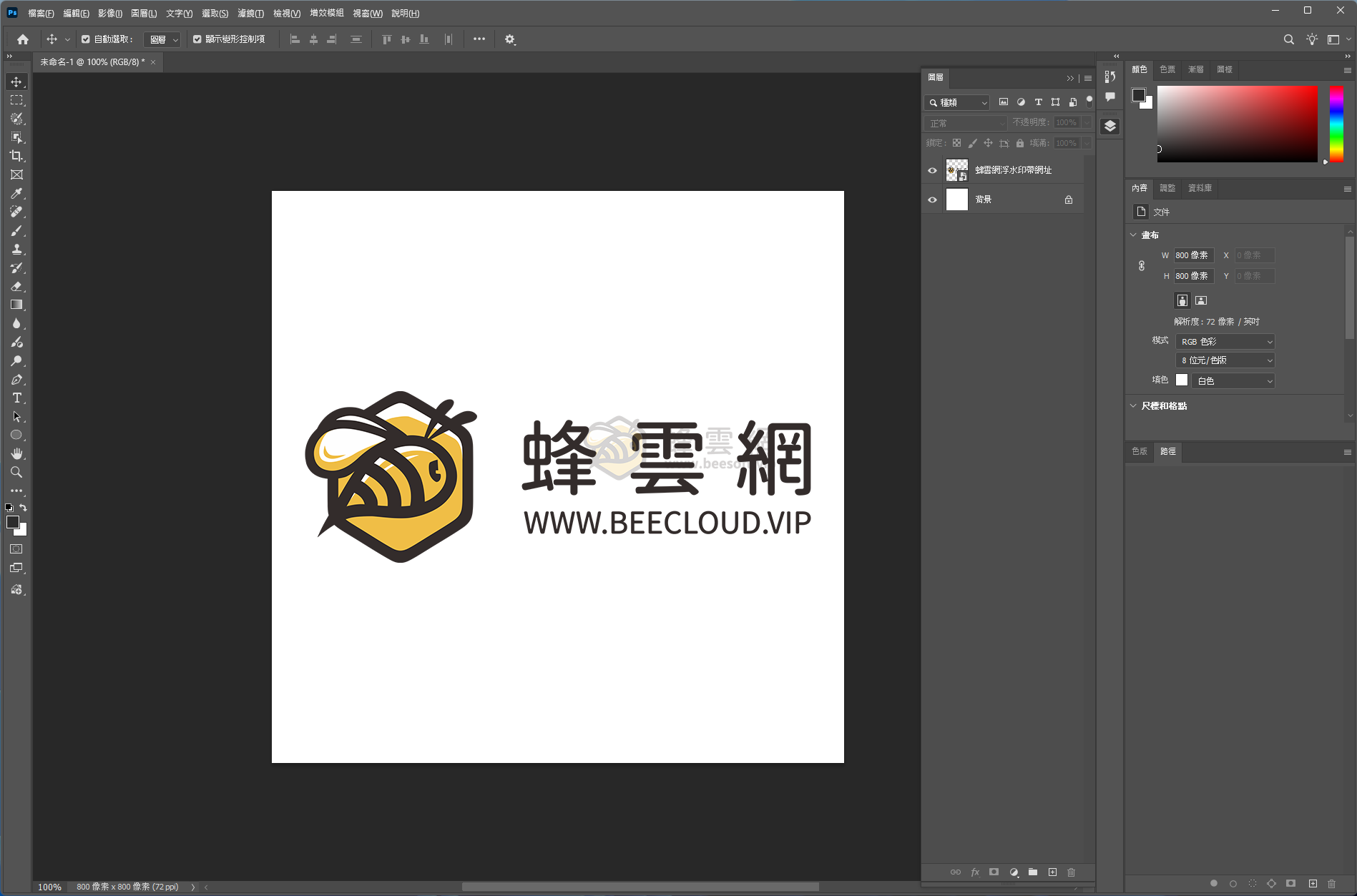Switch to the 調整 tab
This screenshot has height=896, width=1357.
pyautogui.click(x=1167, y=188)
